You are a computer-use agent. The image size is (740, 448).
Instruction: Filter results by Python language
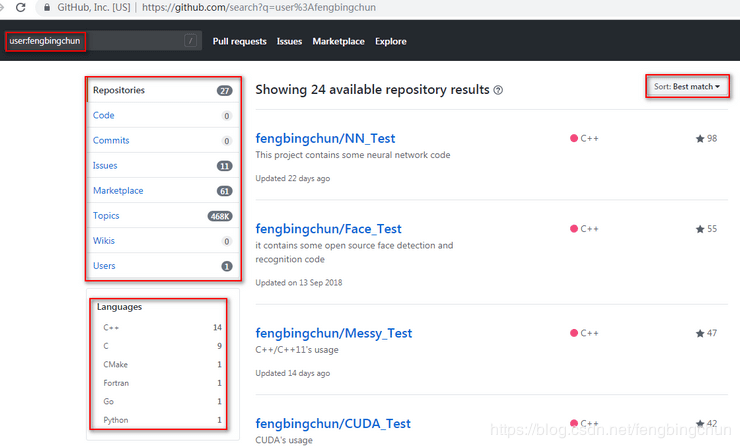162,420
